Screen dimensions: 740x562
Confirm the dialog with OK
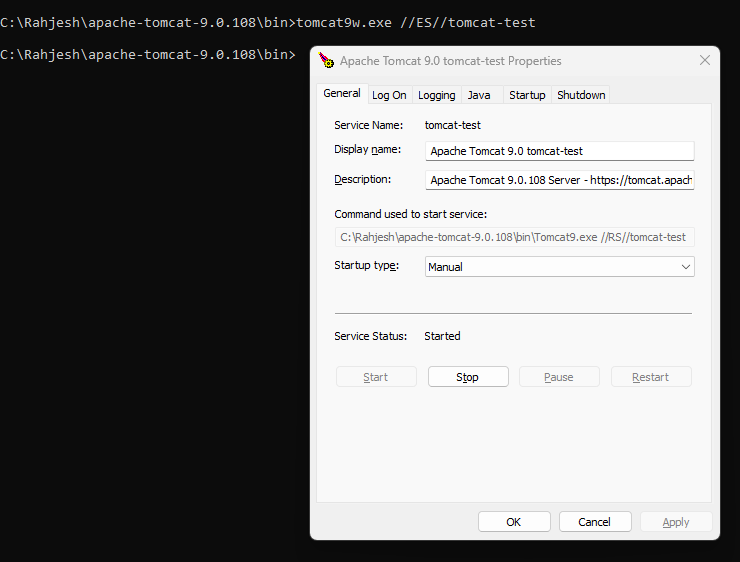pos(514,522)
